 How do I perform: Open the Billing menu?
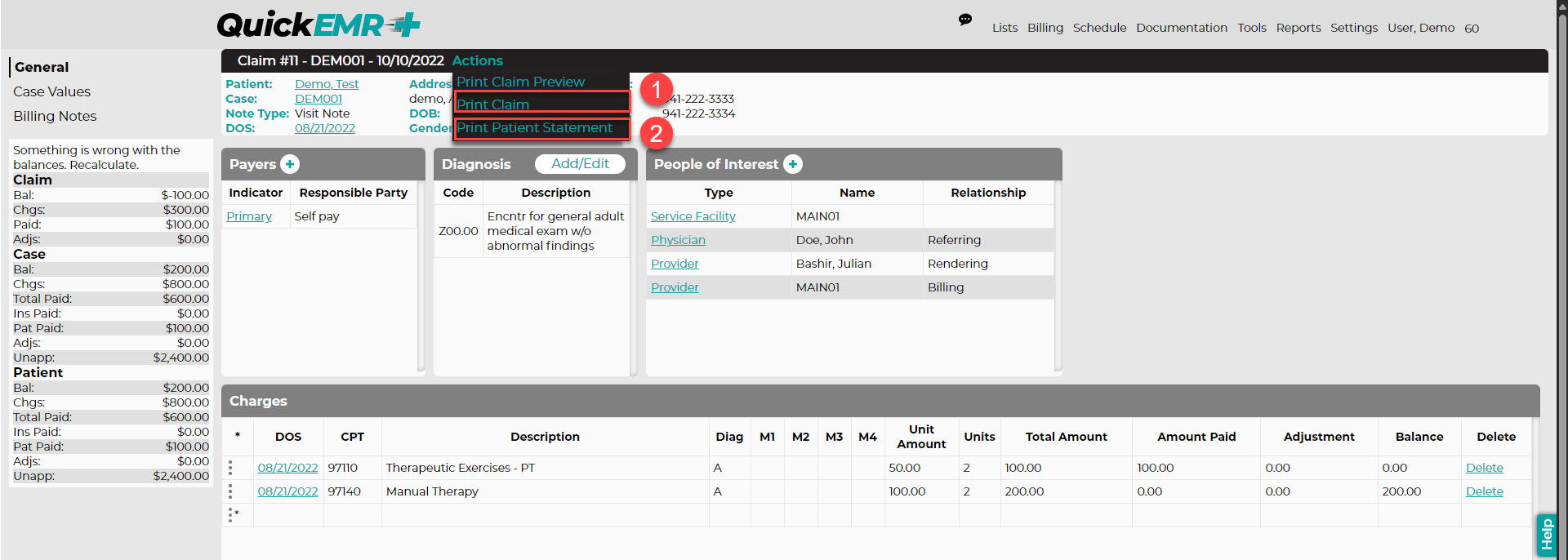click(x=1045, y=28)
